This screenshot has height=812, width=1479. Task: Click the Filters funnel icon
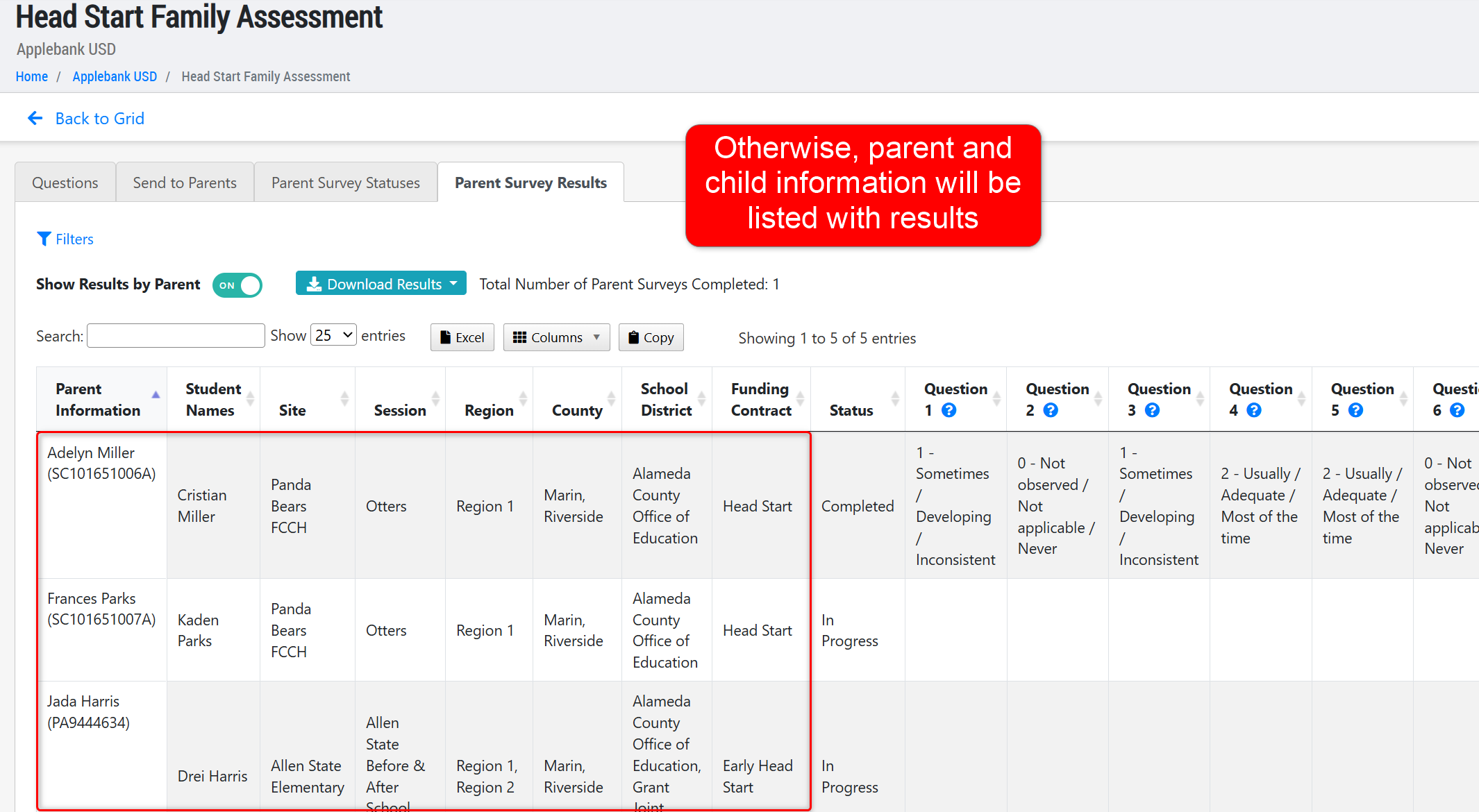tap(44, 239)
